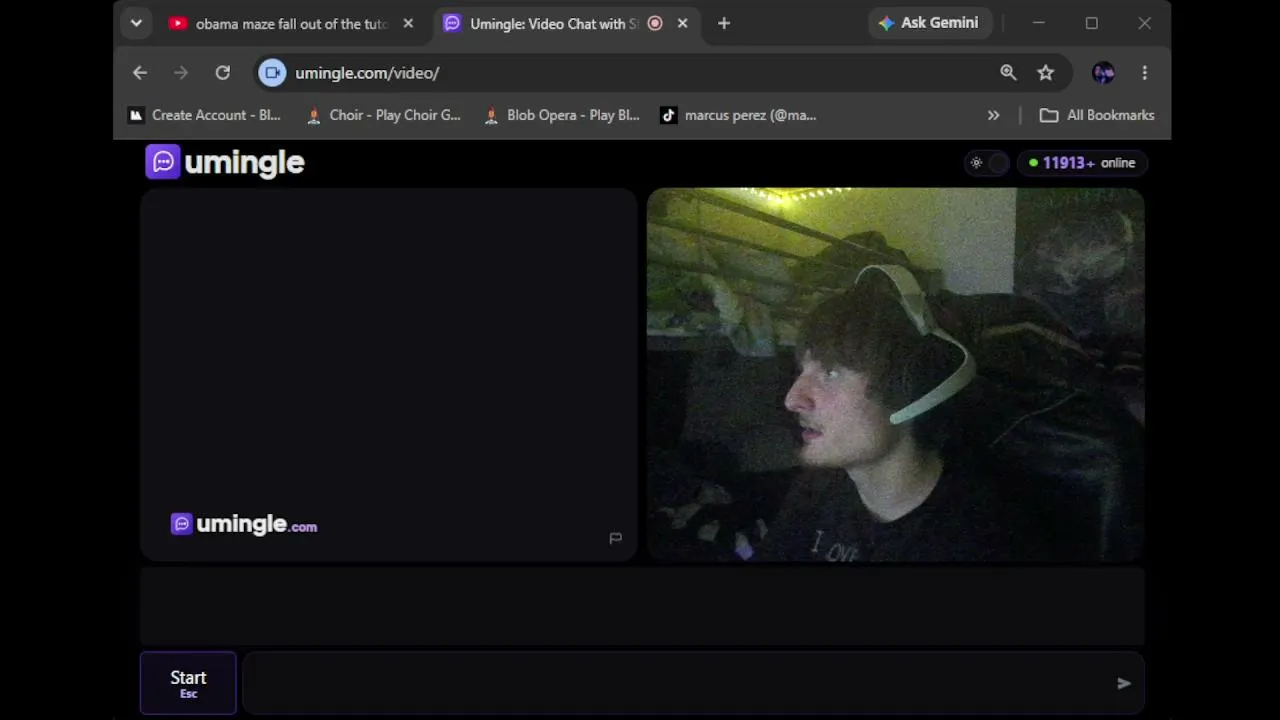Open the Blob Opera bookmark
The height and width of the screenshot is (720, 1280).
click(561, 115)
